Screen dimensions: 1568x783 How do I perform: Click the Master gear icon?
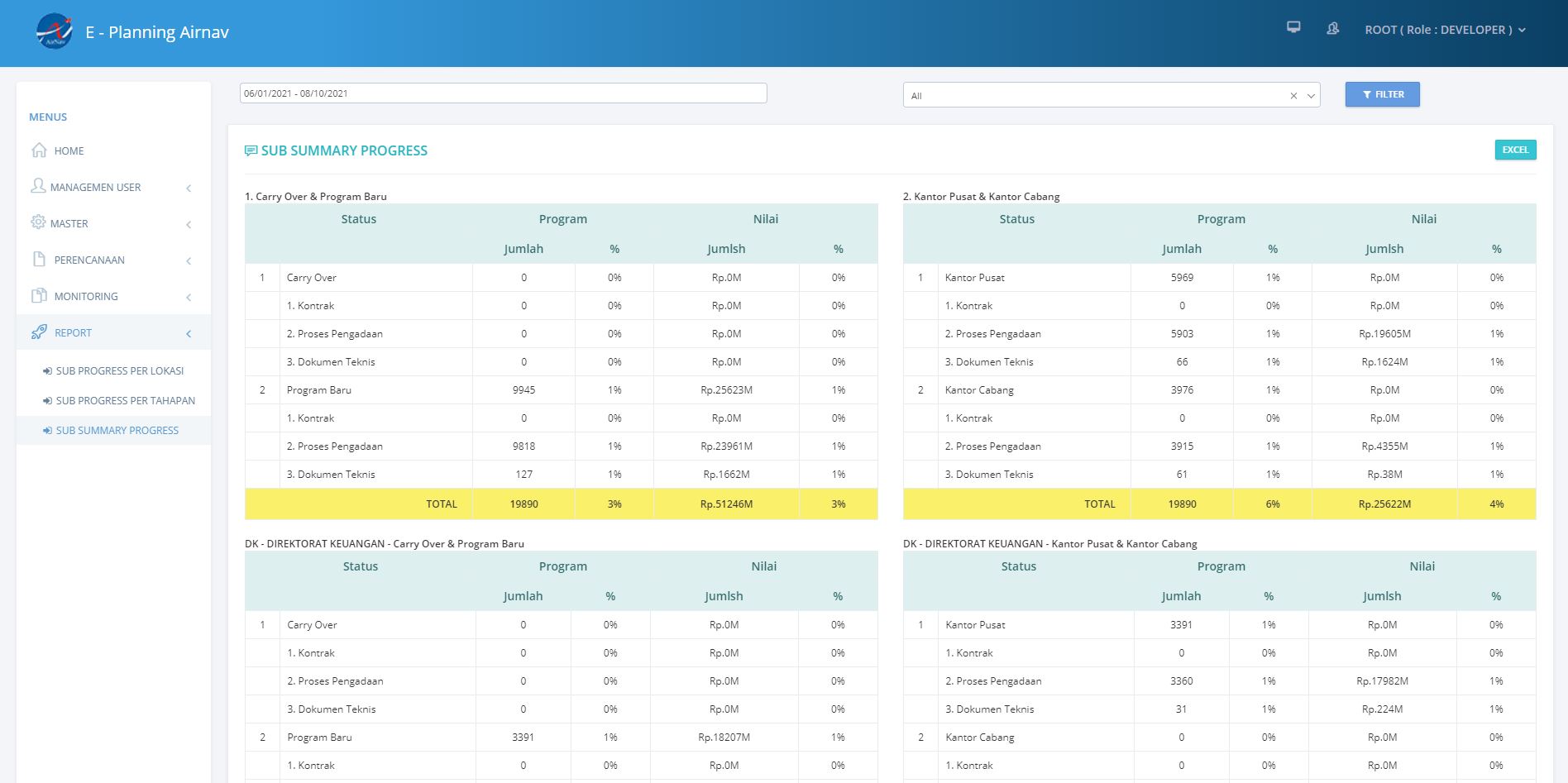click(x=38, y=223)
